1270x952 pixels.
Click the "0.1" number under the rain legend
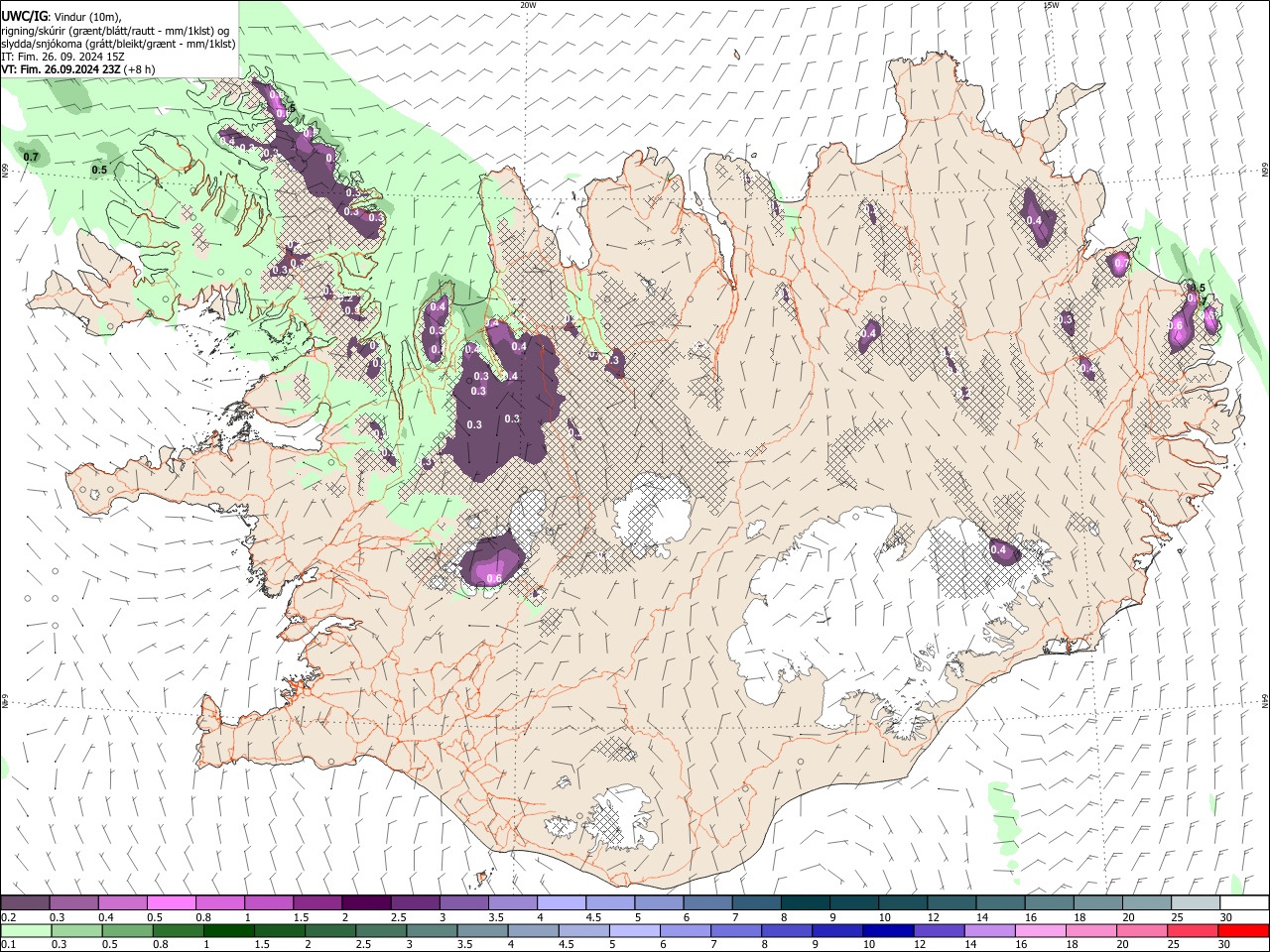9,944
